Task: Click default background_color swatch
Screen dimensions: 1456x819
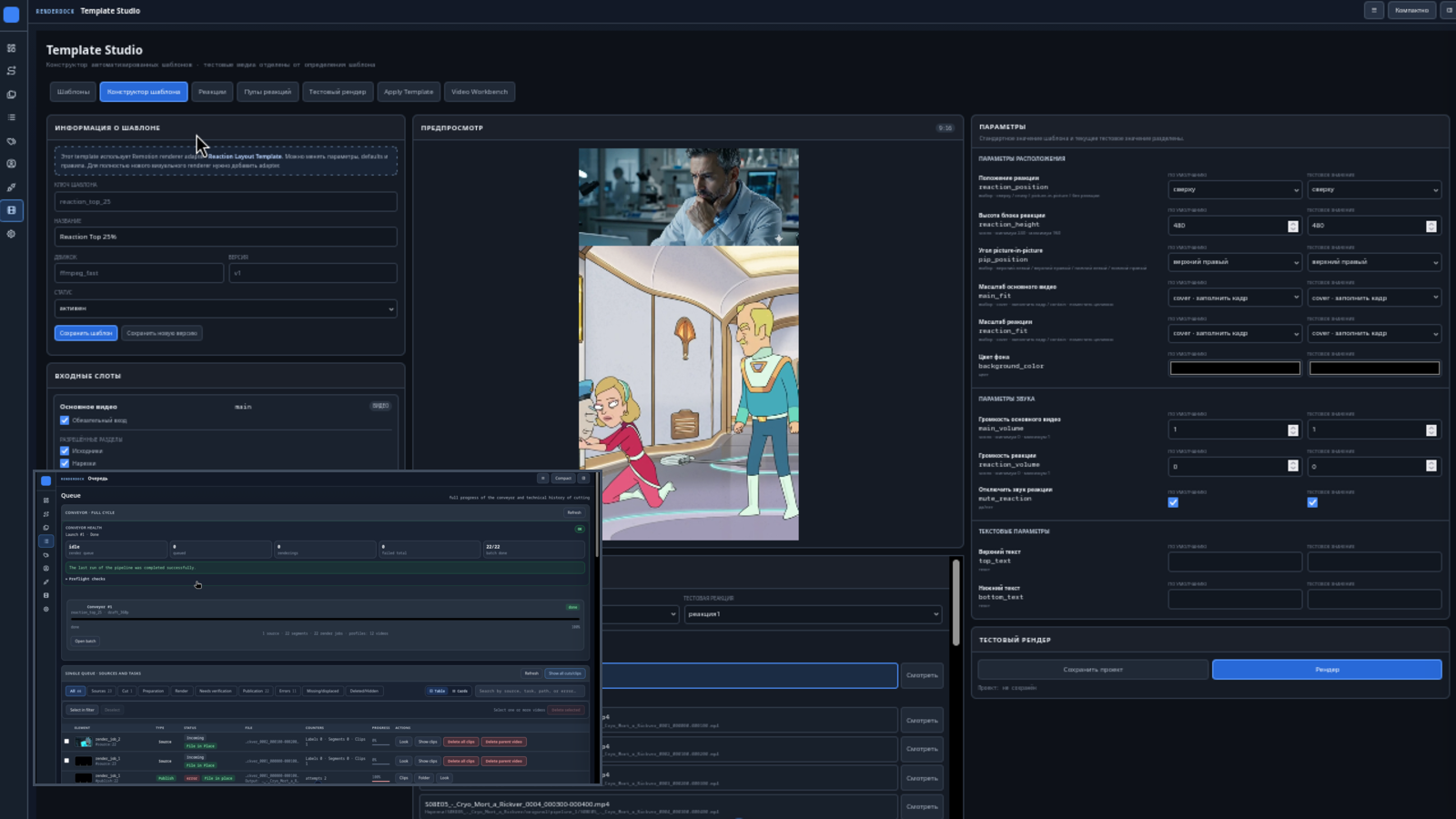Action: point(1235,369)
